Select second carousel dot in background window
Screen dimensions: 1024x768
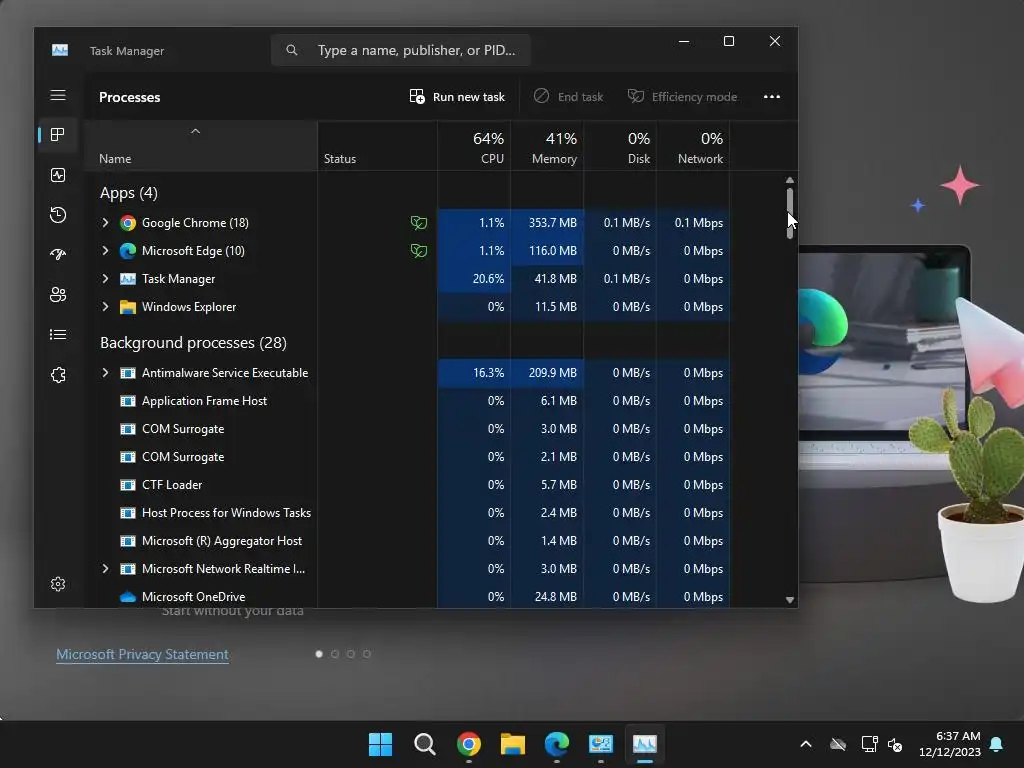[335, 654]
